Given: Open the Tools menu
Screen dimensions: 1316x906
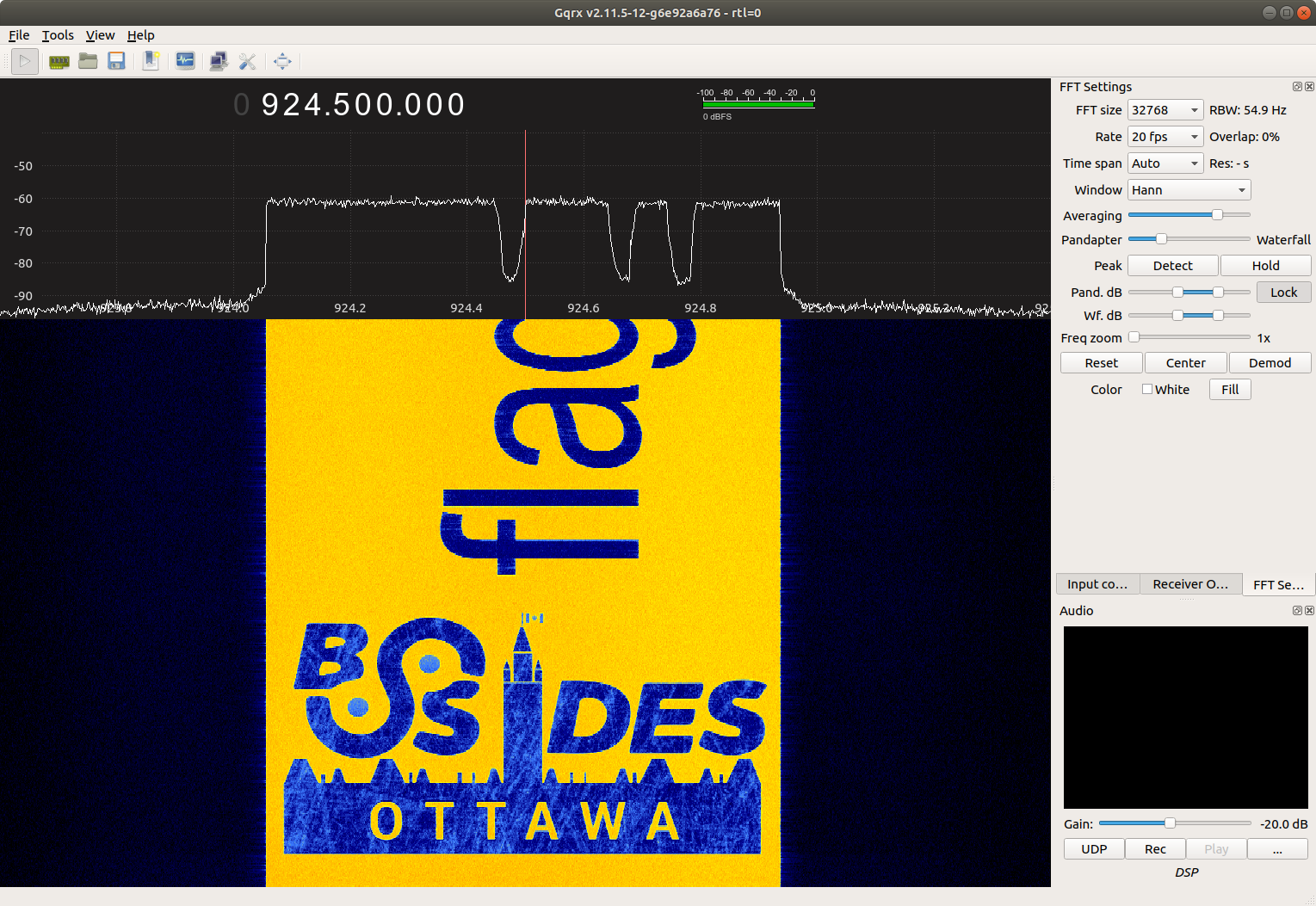Looking at the screenshot, I should coord(58,35).
